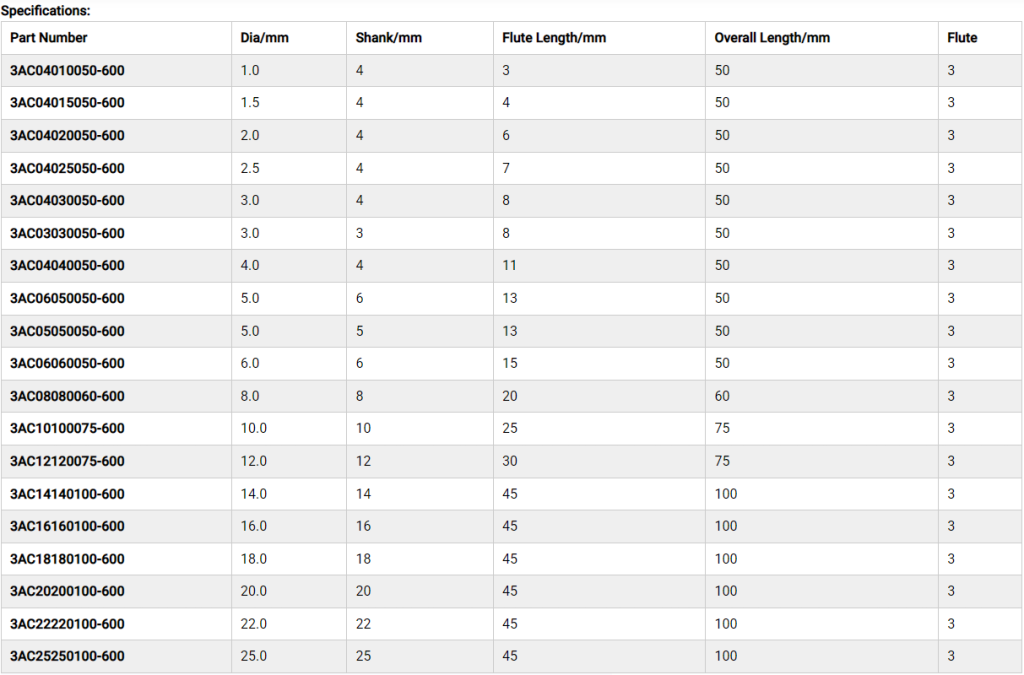The image size is (1024, 675).
Task: Click the Dia/mm column header
Action: click(265, 38)
